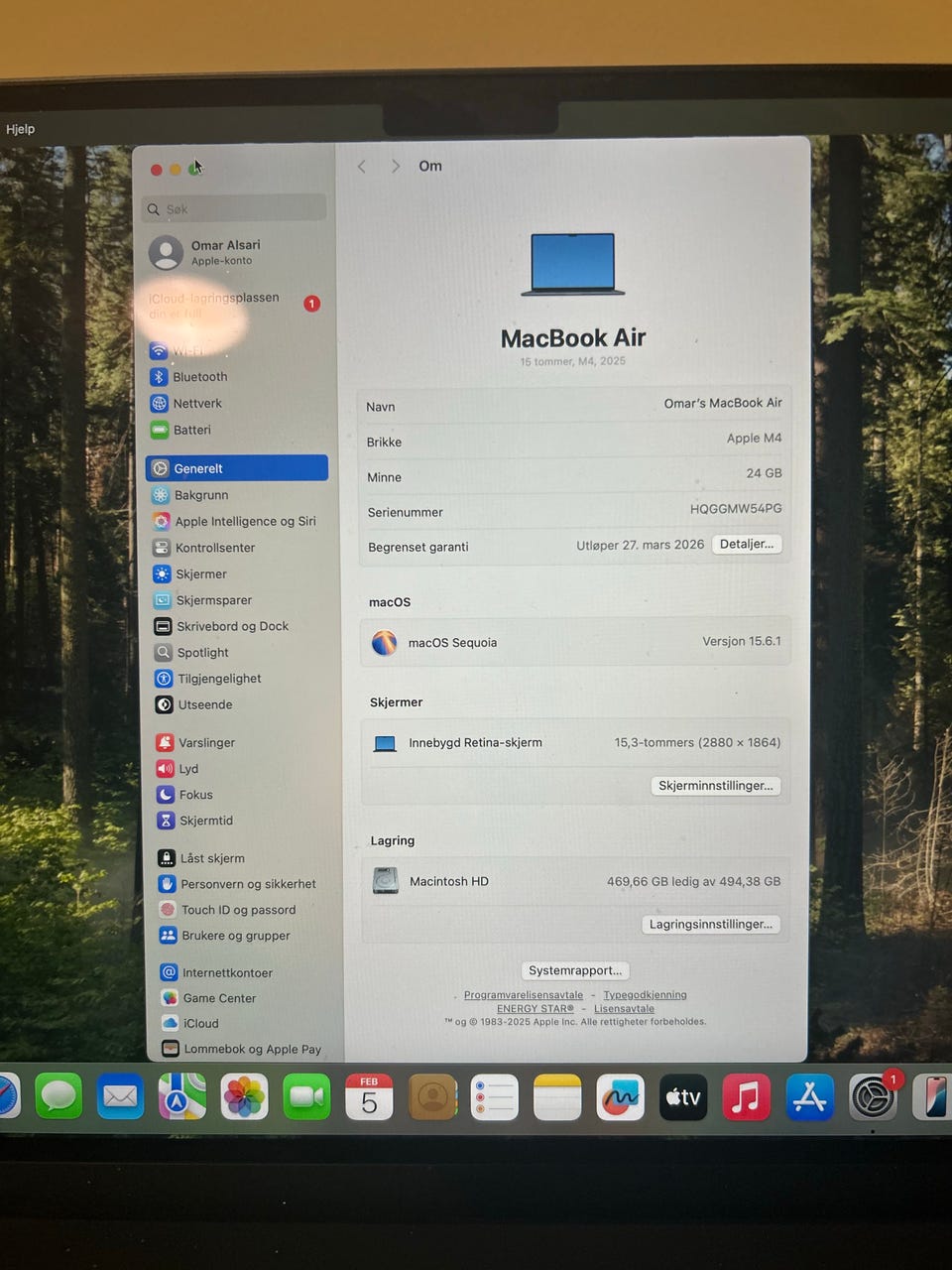Click the Hjelp menu

pyautogui.click(x=20, y=129)
